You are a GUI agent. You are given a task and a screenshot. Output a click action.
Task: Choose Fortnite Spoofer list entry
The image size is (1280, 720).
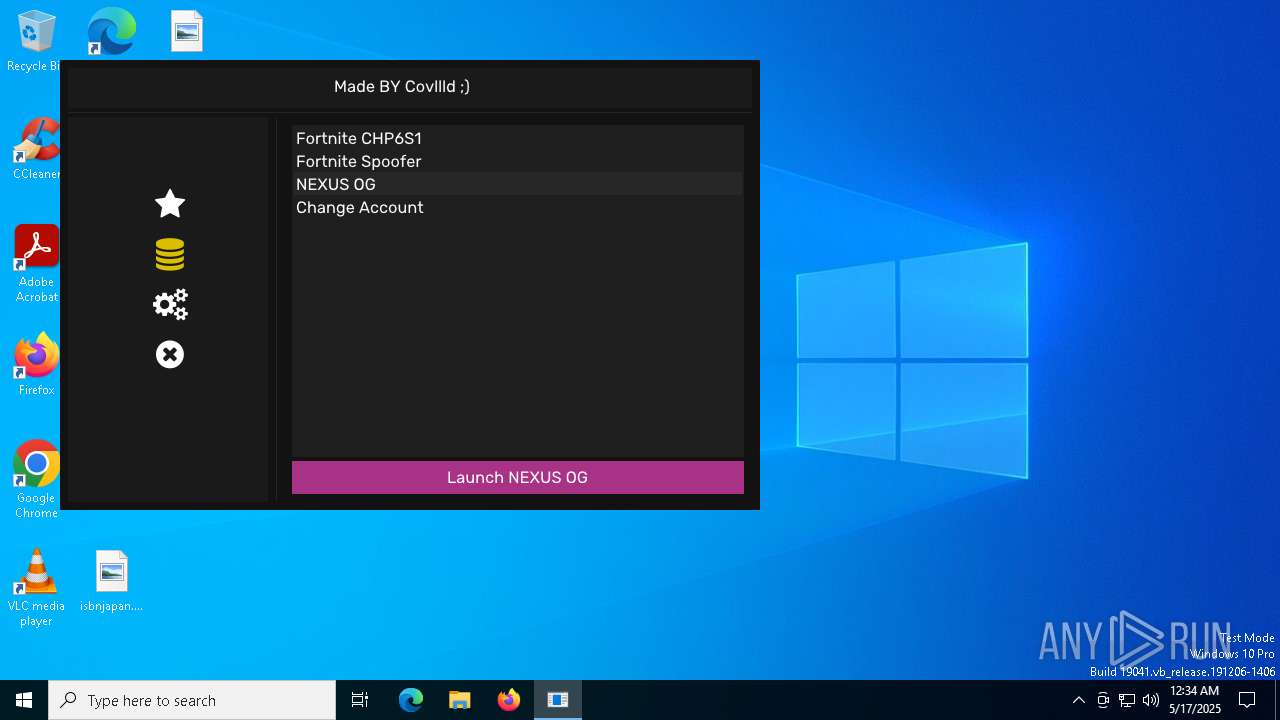(517, 161)
